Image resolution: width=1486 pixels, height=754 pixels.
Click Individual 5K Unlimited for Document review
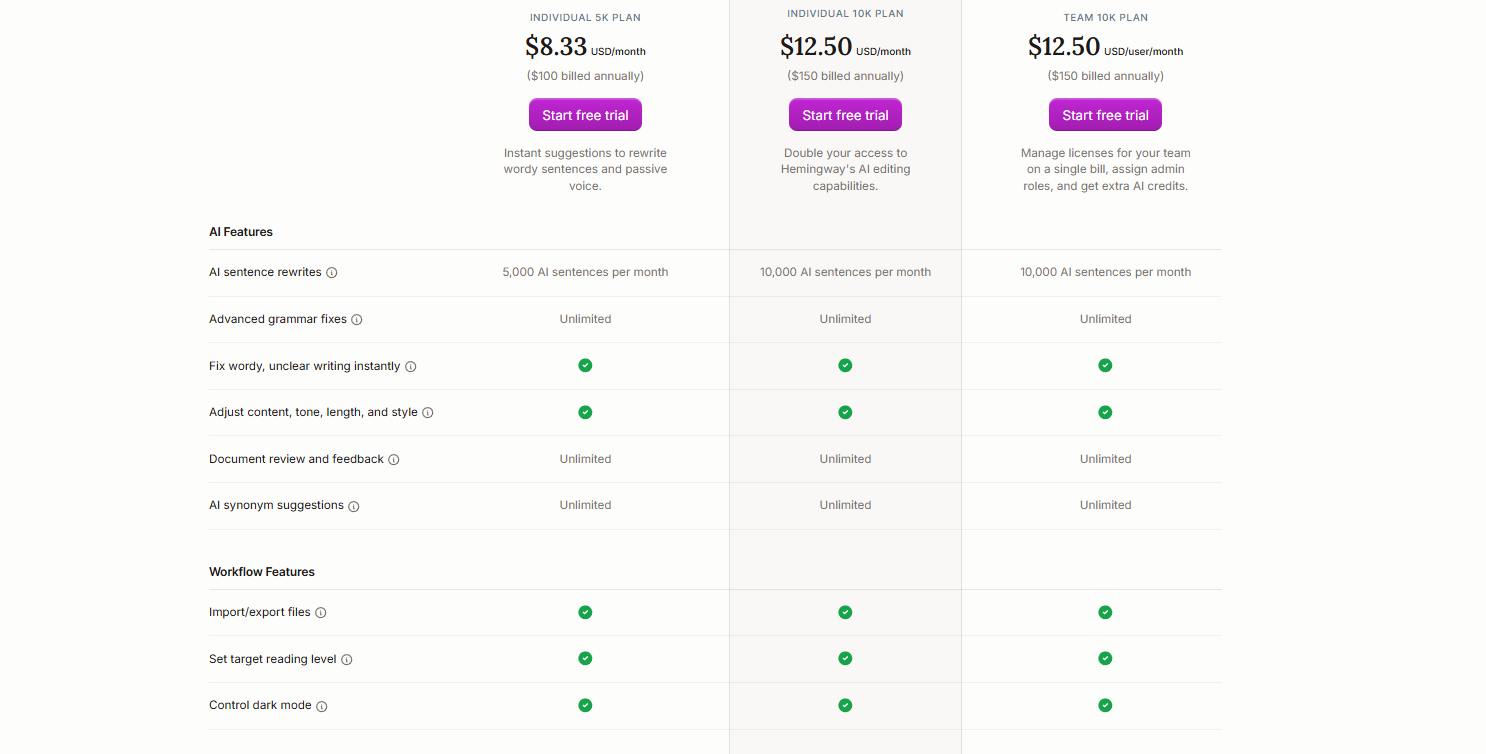pyautogui.click(x=585, y=459)
